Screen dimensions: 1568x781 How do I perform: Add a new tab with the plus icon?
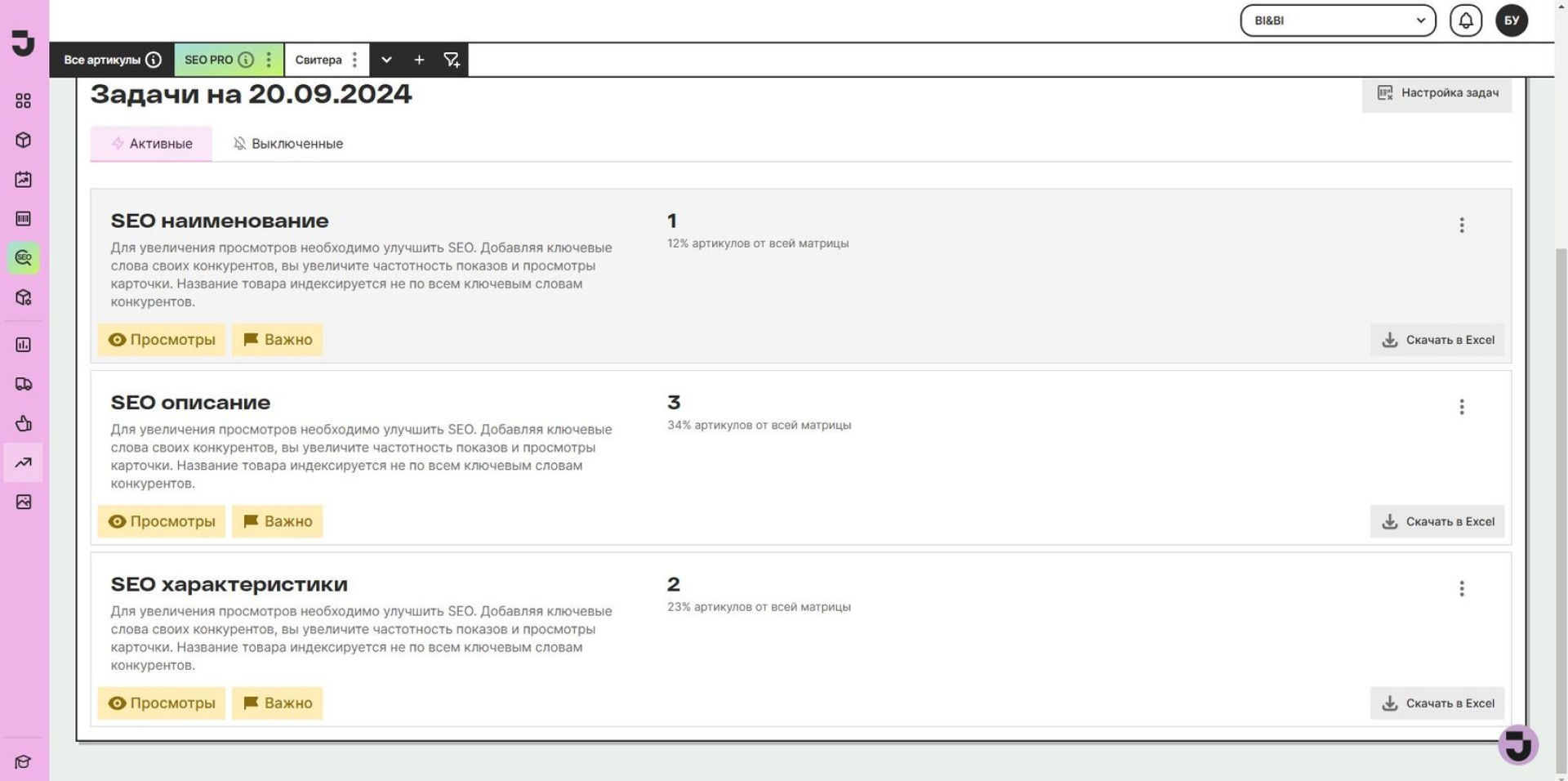419,60
